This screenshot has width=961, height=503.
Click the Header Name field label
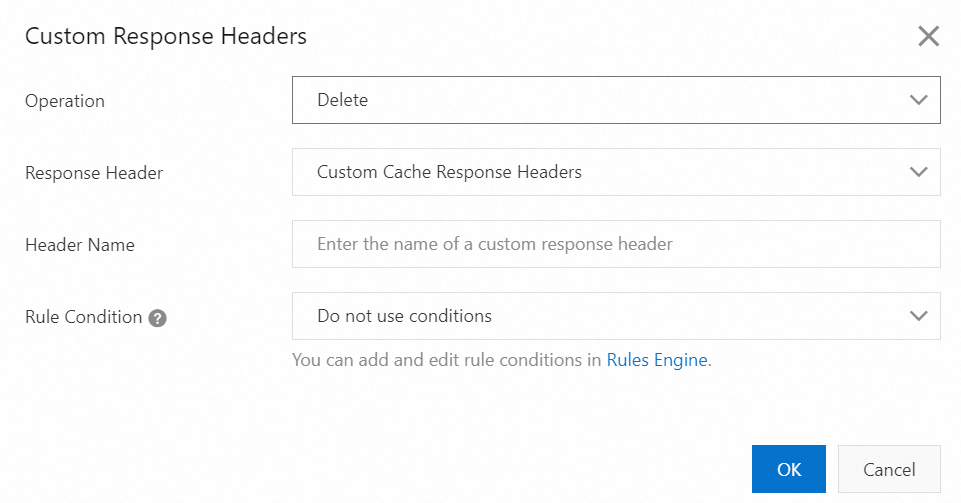[80, 245]
